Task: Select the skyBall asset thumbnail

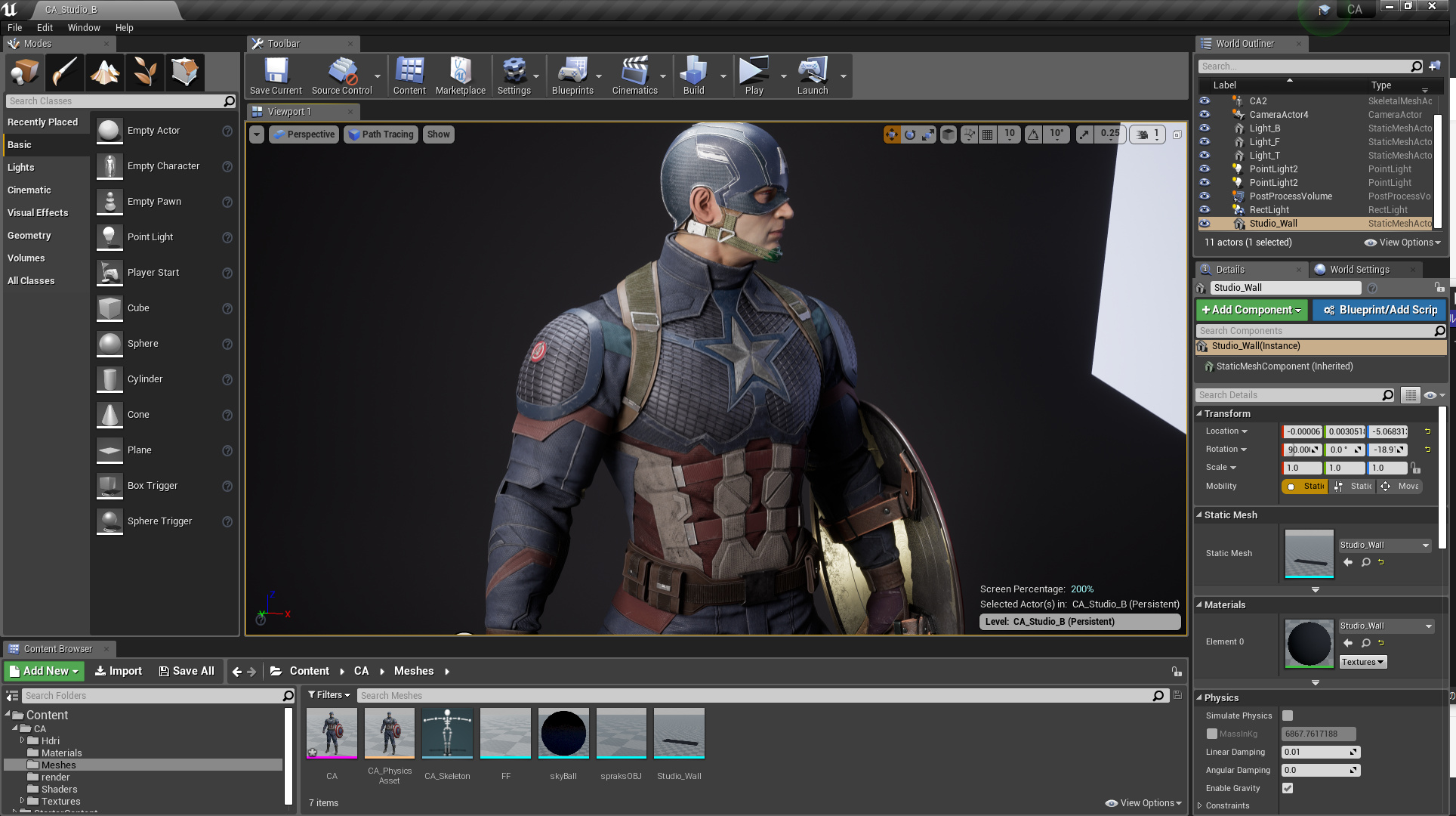Action: (x=563, y=734)
